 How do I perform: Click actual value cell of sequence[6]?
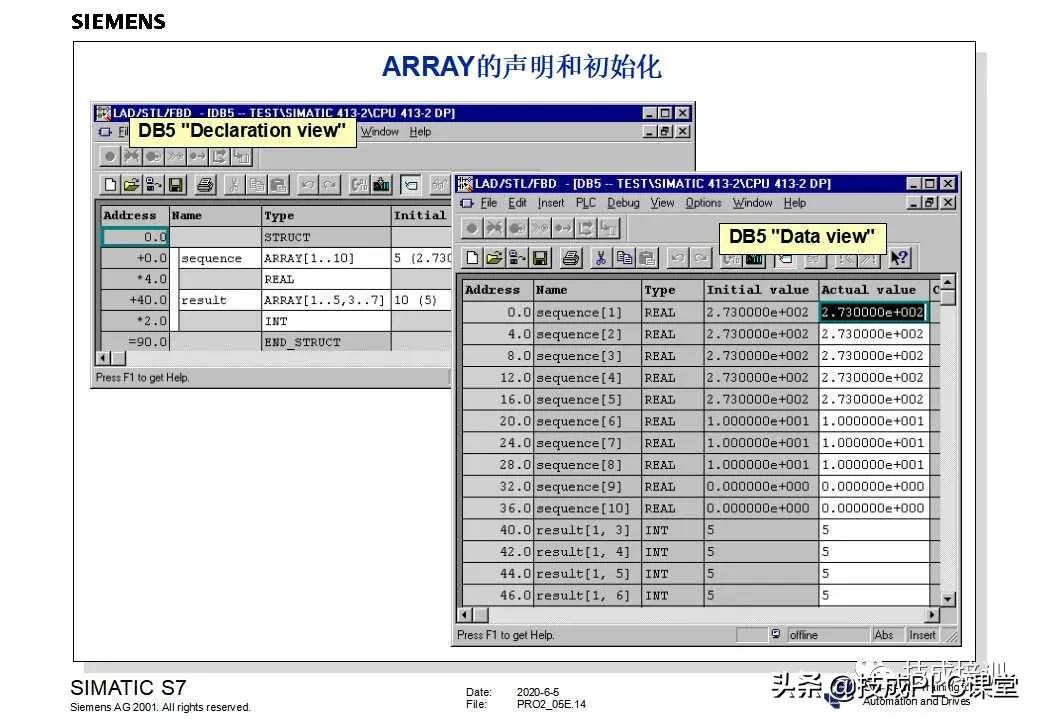[x=874, y=421]
